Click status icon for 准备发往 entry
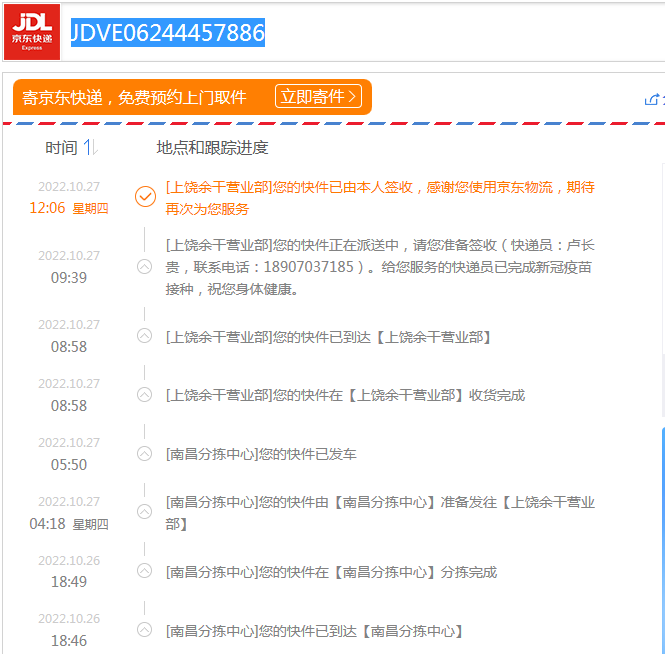Viewport: 665px width, 654px height. 145,512
